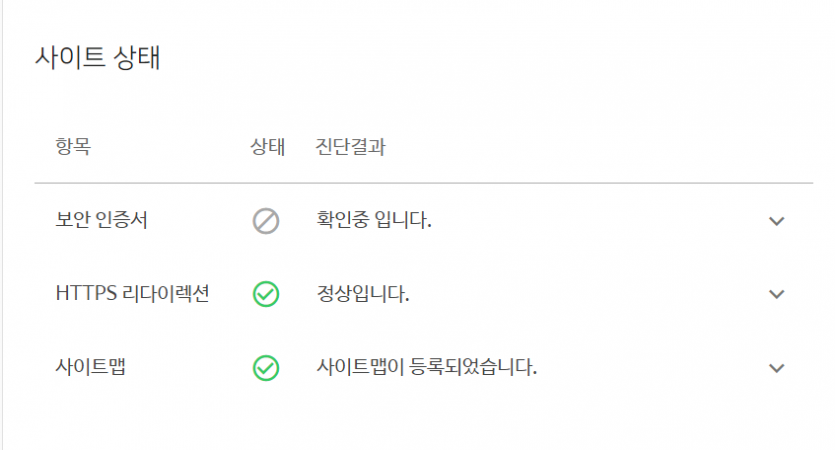The height and width of the screenshot is (450, 835).
Task: Select the HTTPS 리다이렉션 item label
Action: [133, 293]
